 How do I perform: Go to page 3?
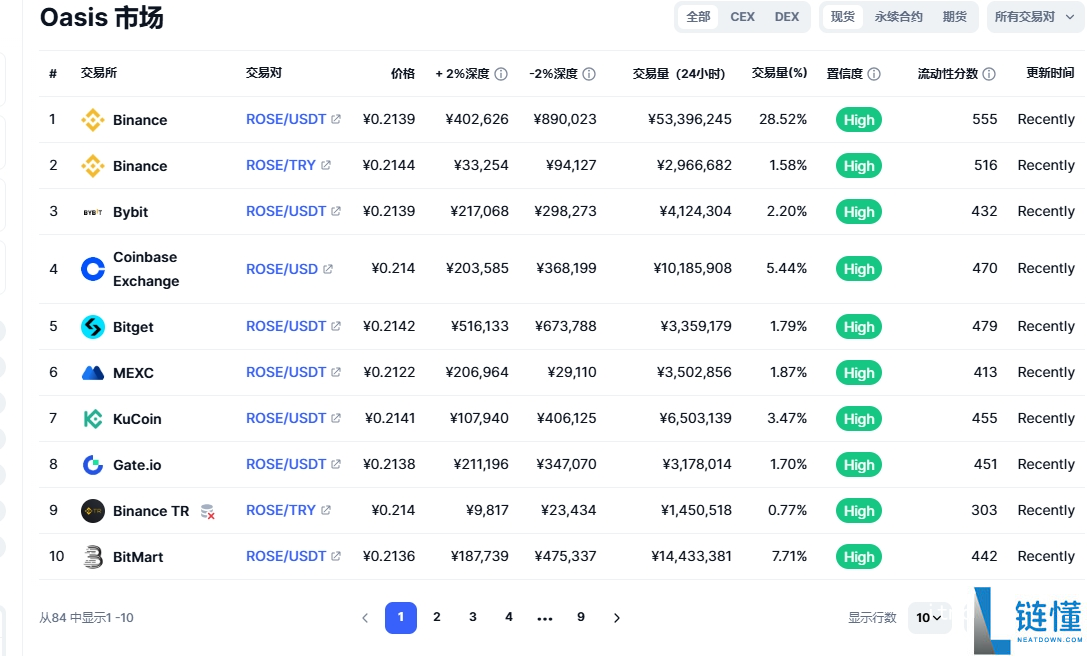[x=473, y=616]
